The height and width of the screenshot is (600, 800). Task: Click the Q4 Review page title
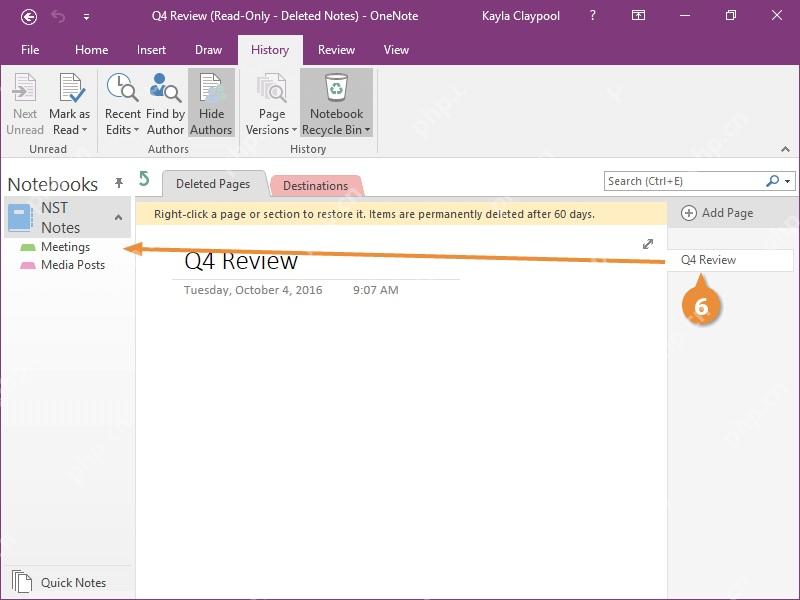[x=241, y=261]
